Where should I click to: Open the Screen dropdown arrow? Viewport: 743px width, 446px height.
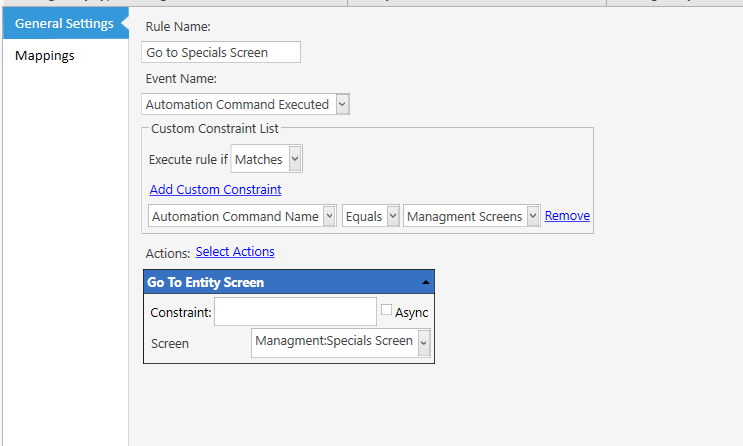click(x=424, y=342)
